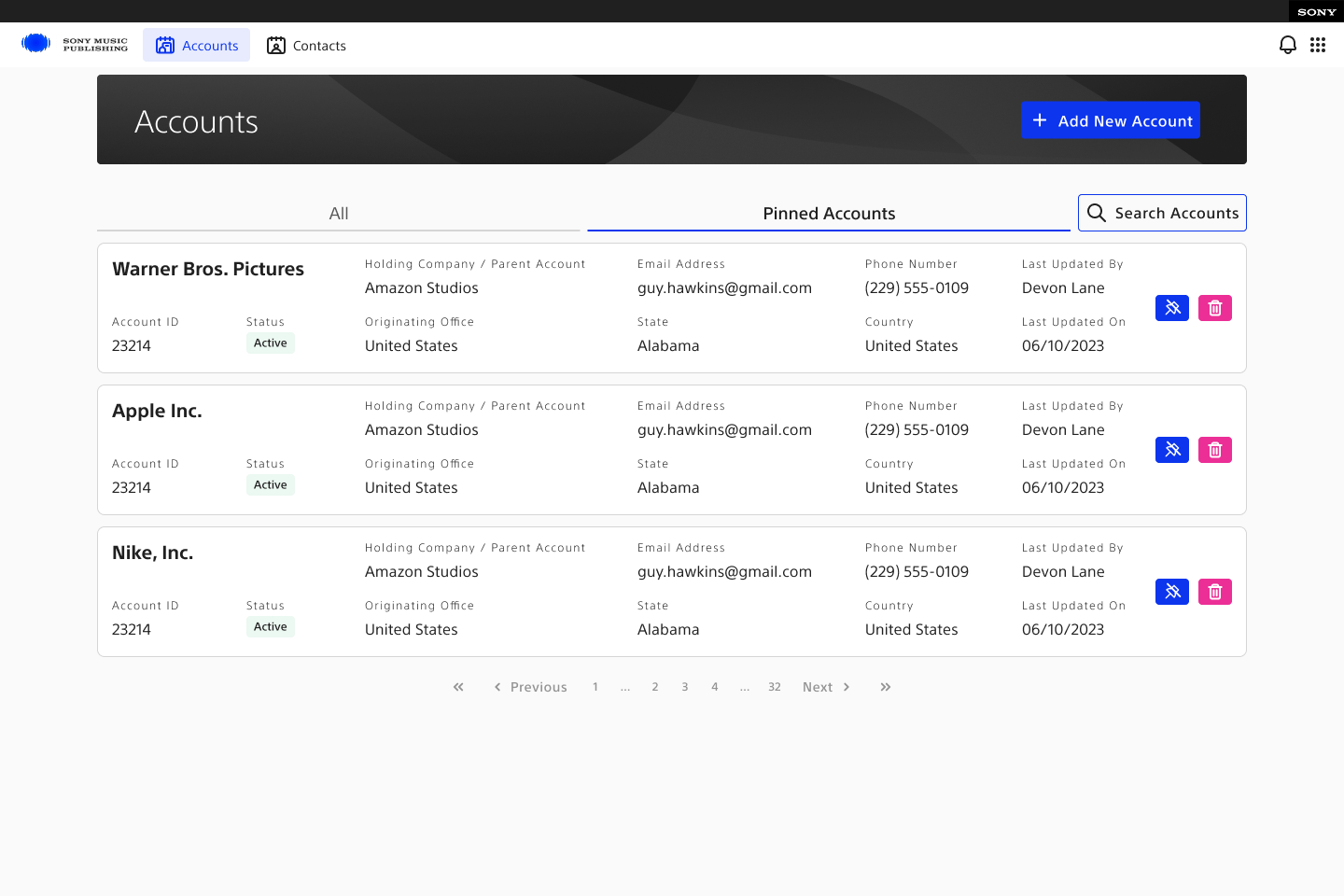Go to page 32
The image size is (1344, 896).
[775, 687]
